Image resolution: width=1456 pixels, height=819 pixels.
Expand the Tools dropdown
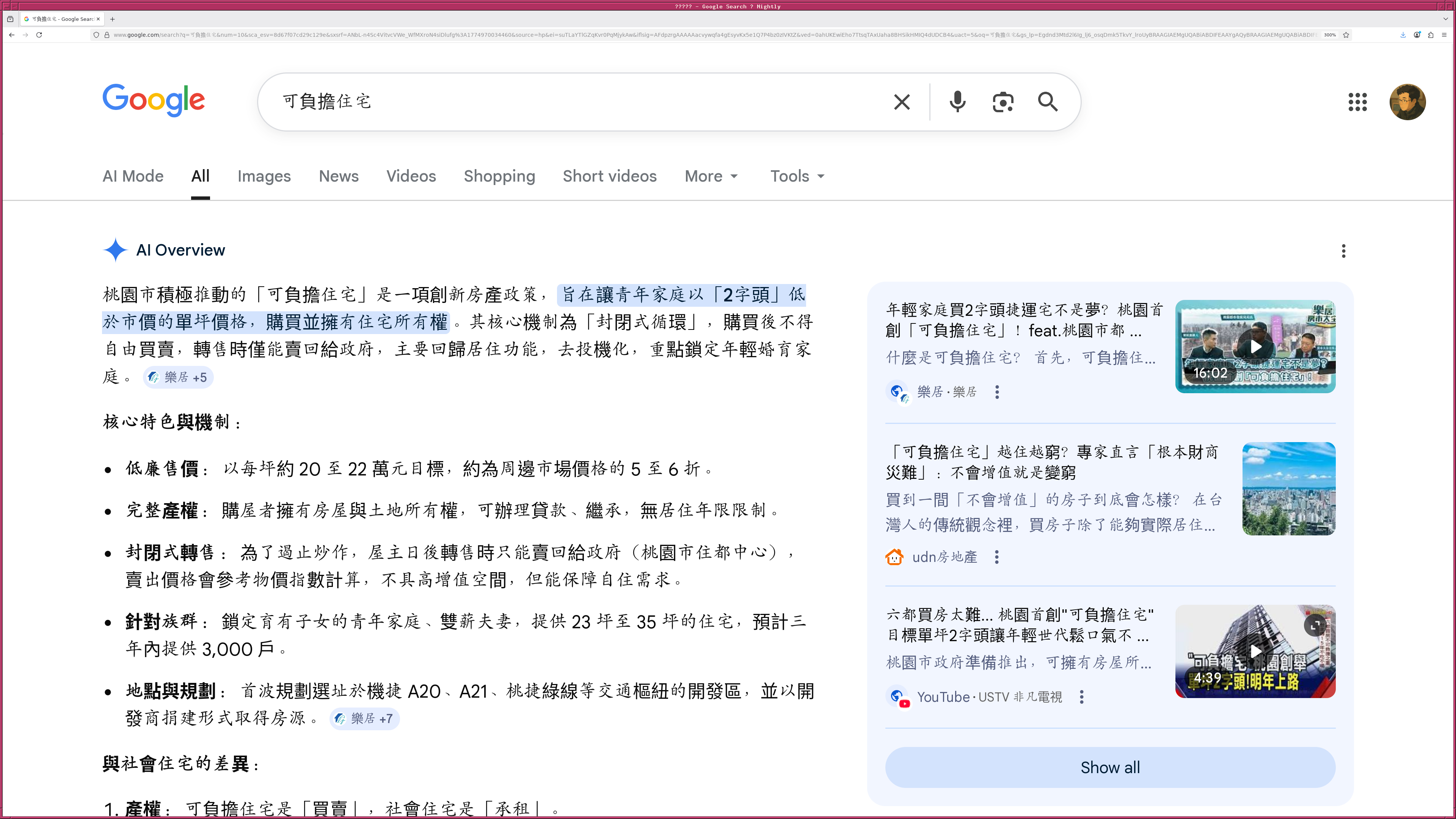pyautogui.click(x=796, y=176)
